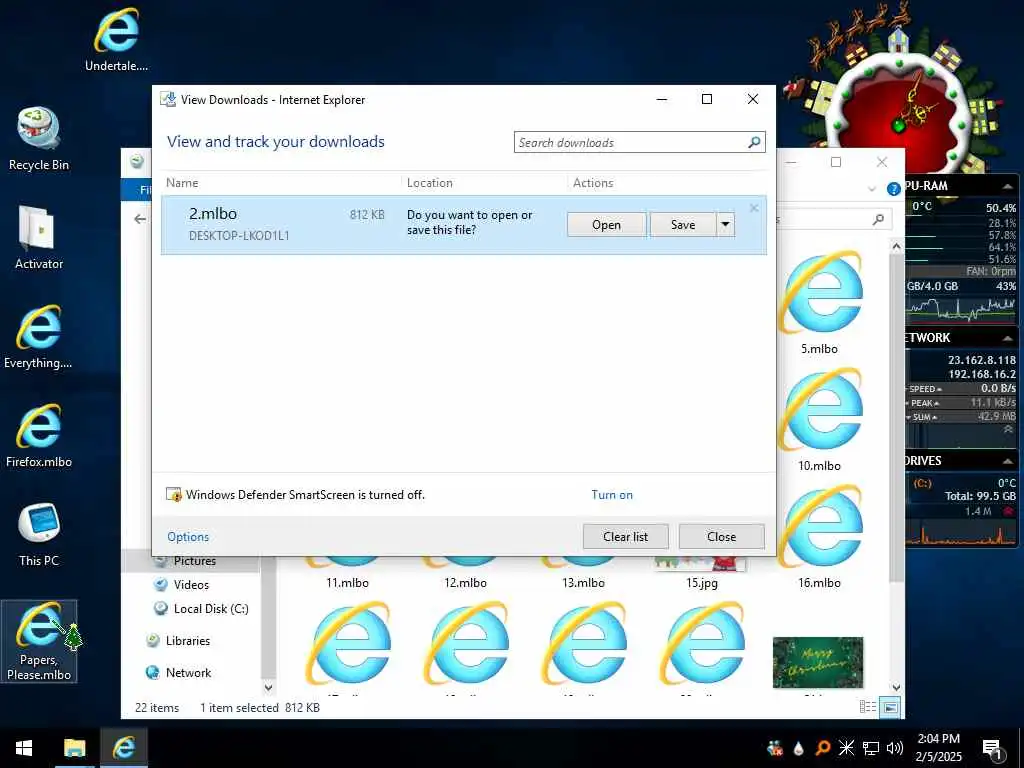Click the search magnifier in downloads search box
This screenshot has height=768, width=1024.
(x=754, y=142)
